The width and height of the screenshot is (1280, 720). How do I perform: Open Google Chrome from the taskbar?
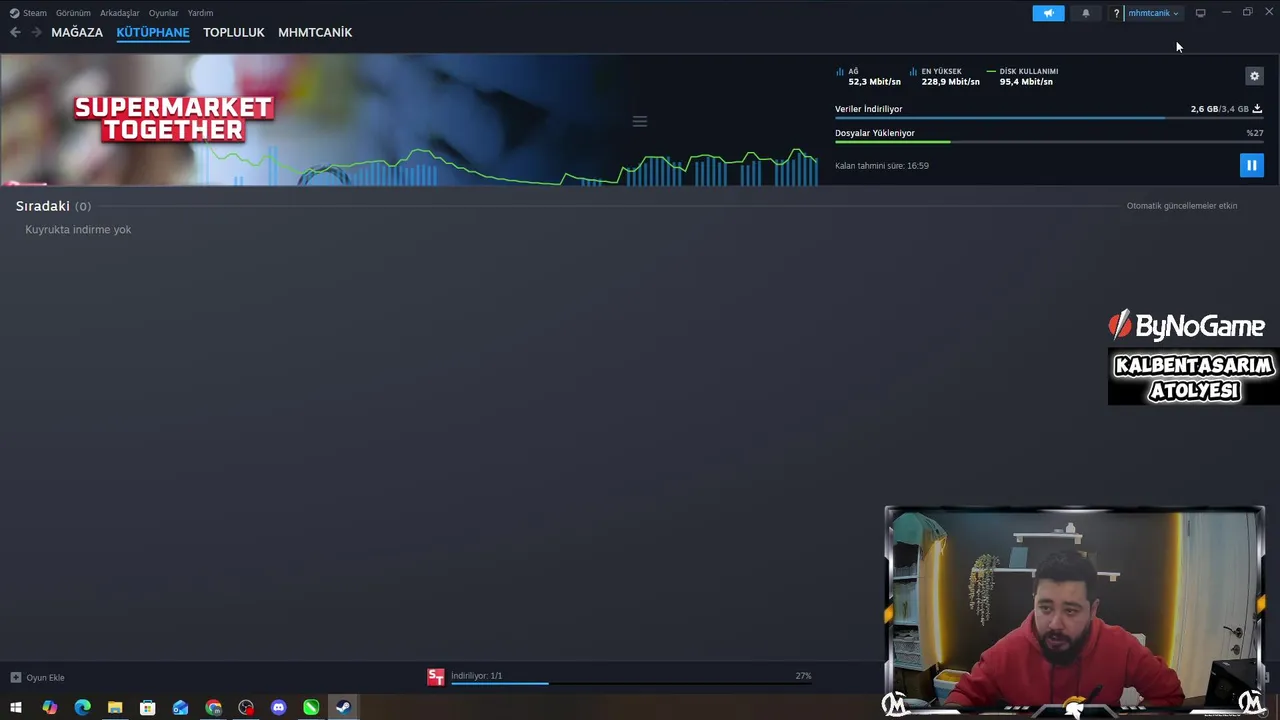213,708
